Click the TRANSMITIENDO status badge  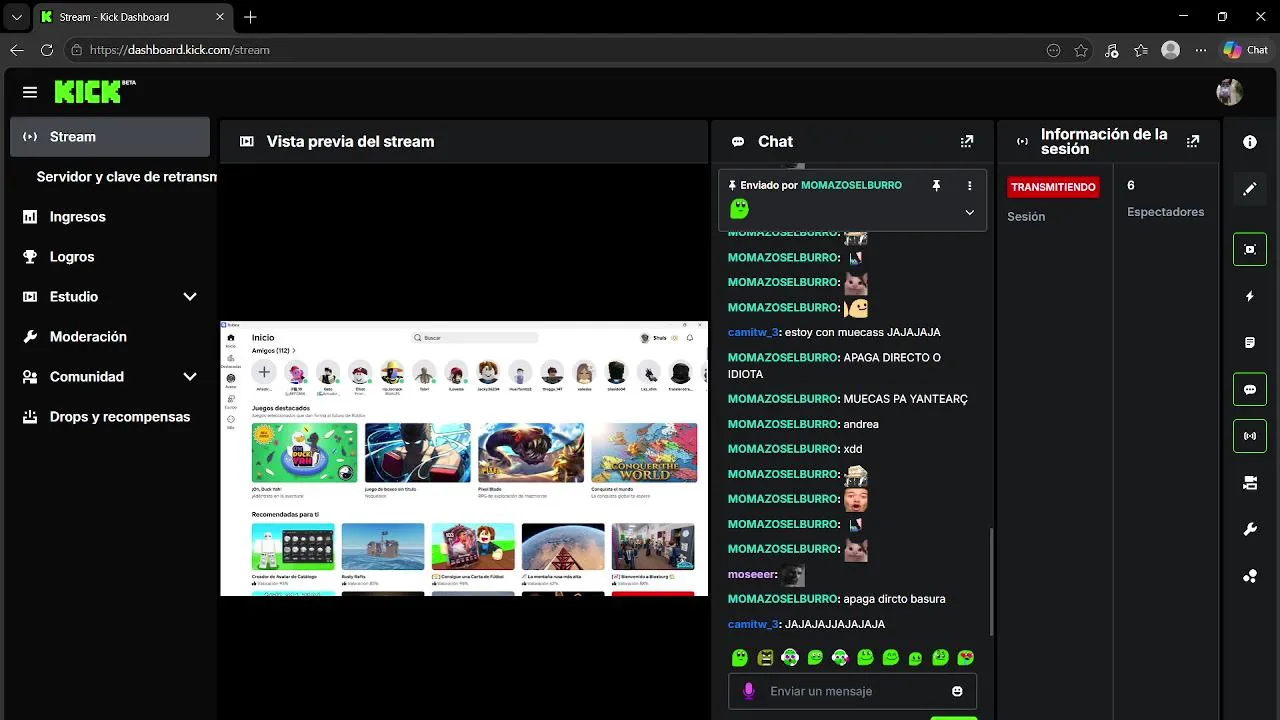[x=1053, y=187]
